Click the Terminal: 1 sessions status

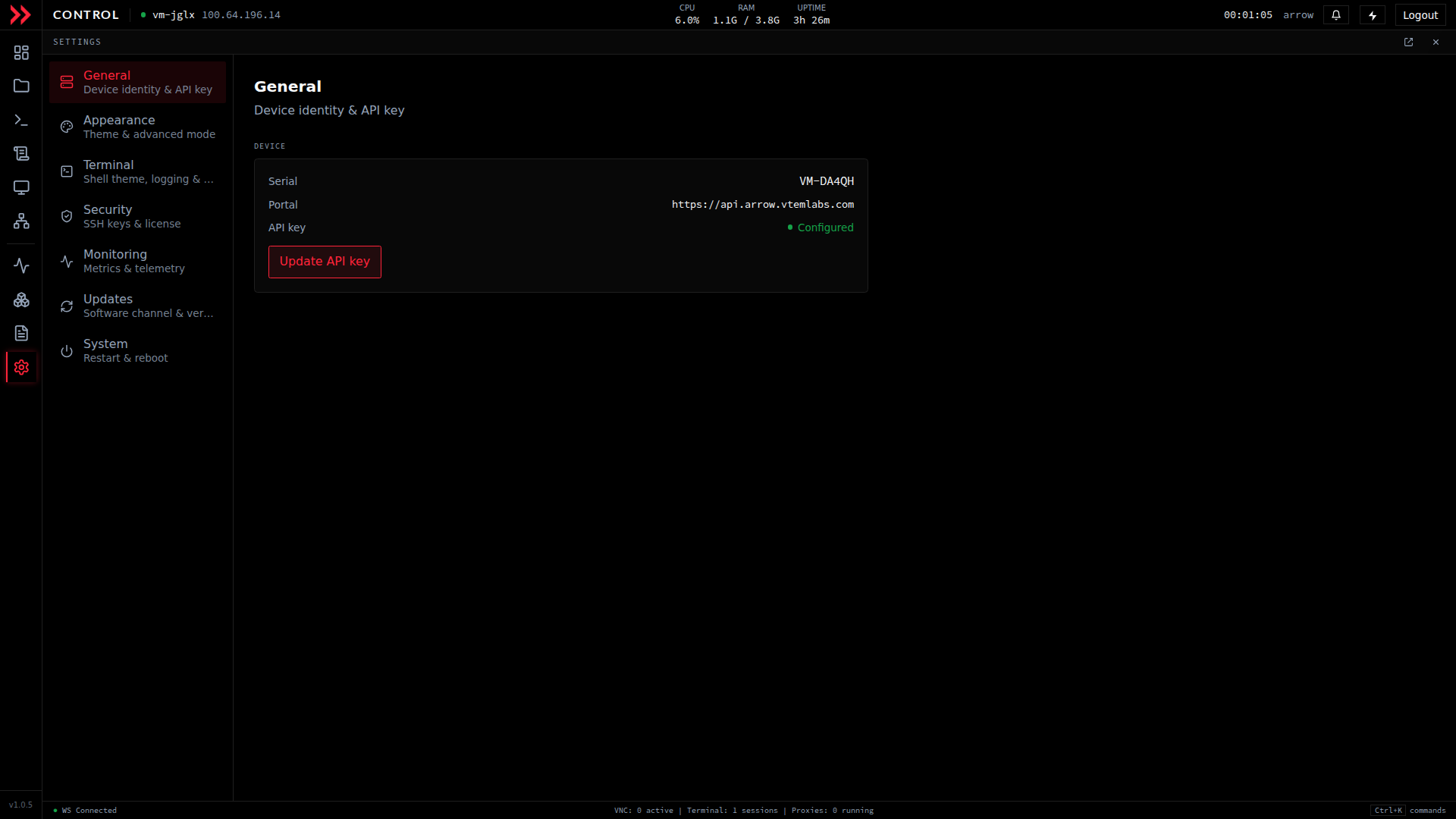(x=732, y=811)
